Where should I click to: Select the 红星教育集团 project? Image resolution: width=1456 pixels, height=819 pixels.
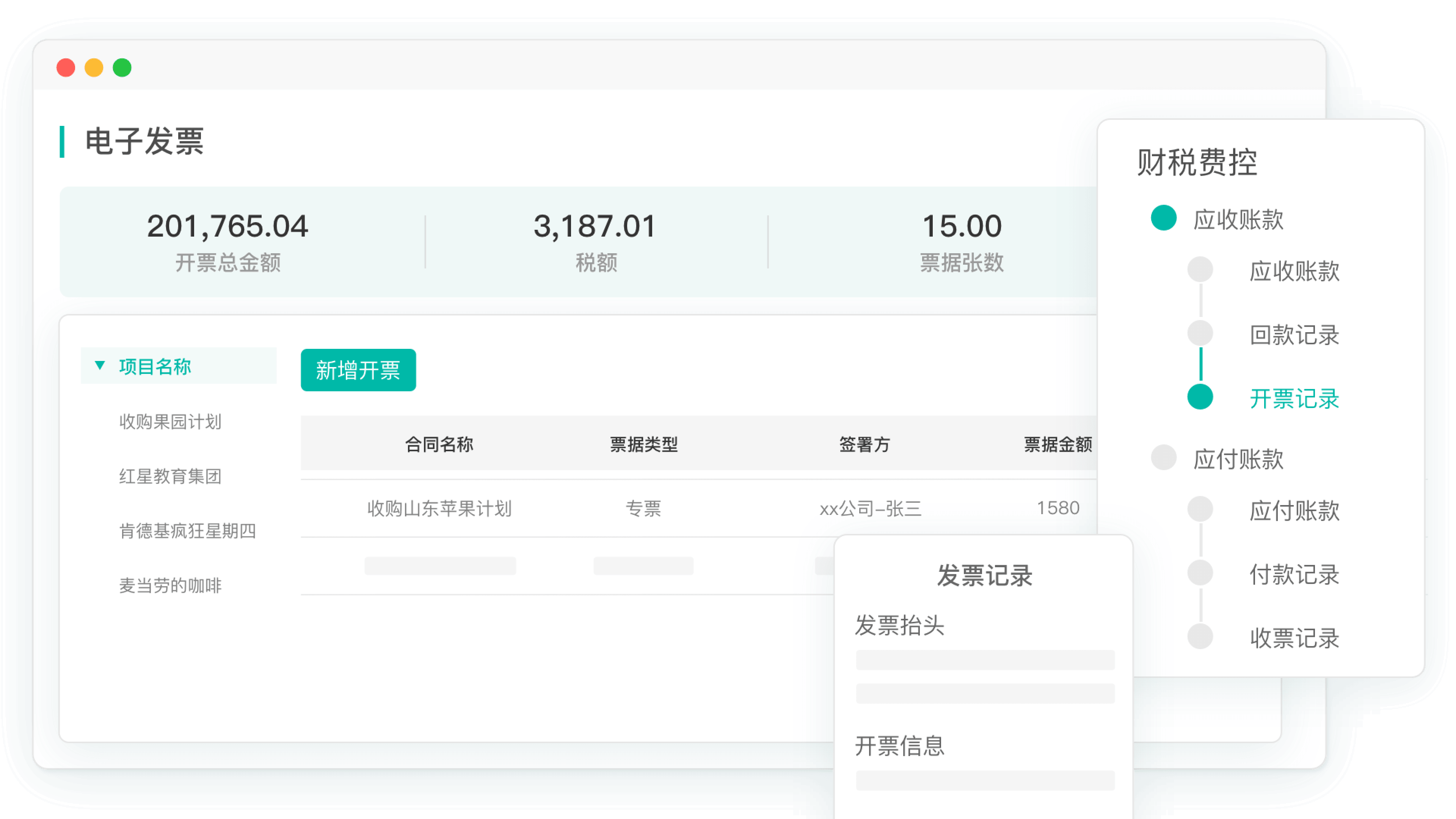click(x=170, y=476)
